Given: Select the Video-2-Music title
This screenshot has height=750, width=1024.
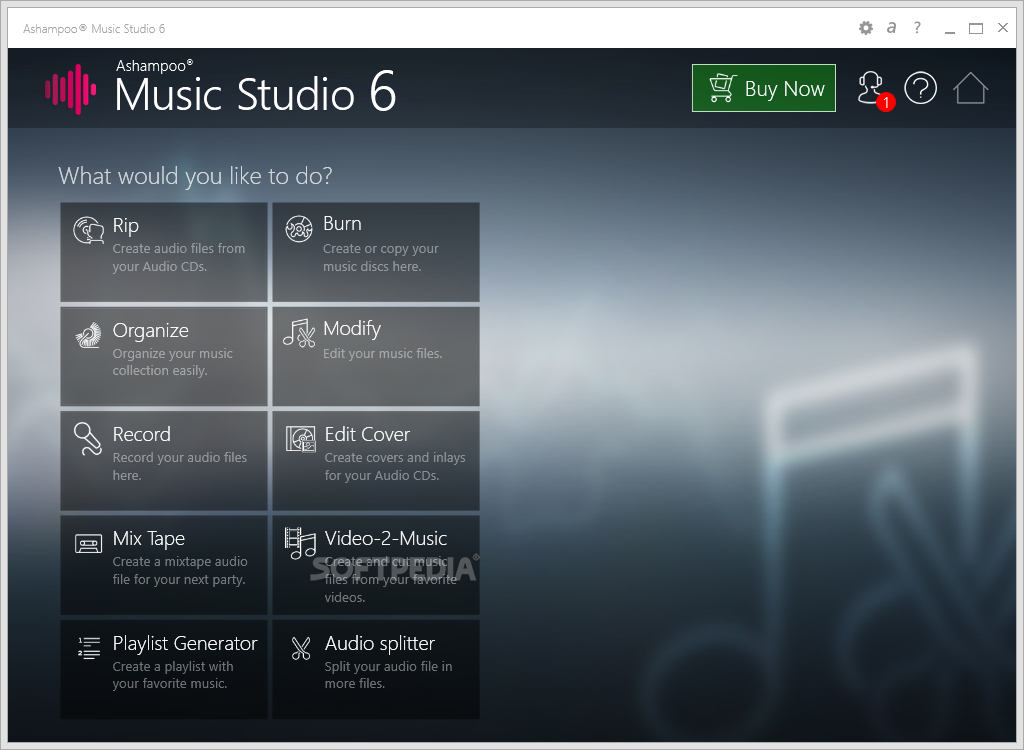Looking at the screenshot, I should click(385, 538).
